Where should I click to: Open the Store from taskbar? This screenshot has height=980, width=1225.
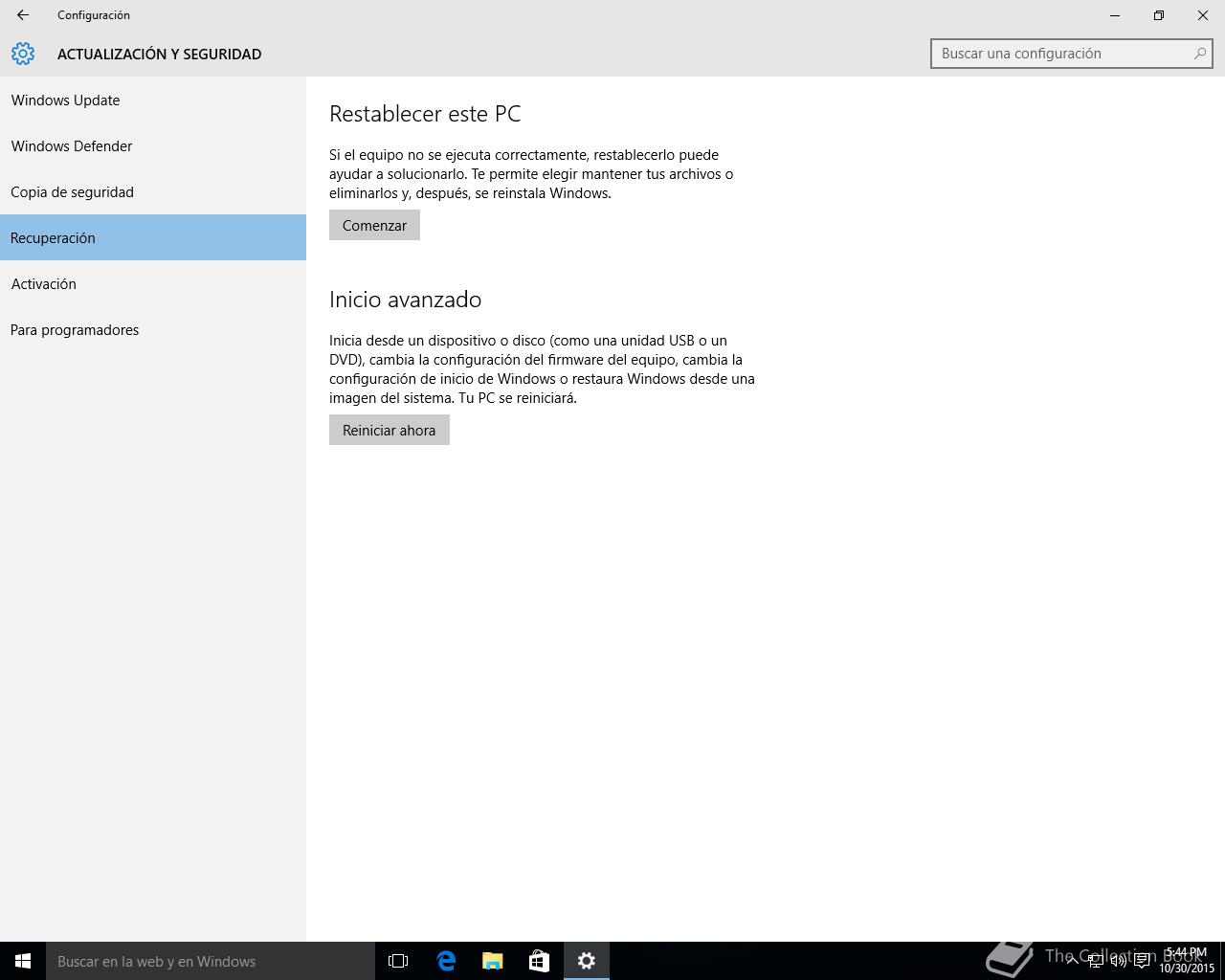click(540, 961)
